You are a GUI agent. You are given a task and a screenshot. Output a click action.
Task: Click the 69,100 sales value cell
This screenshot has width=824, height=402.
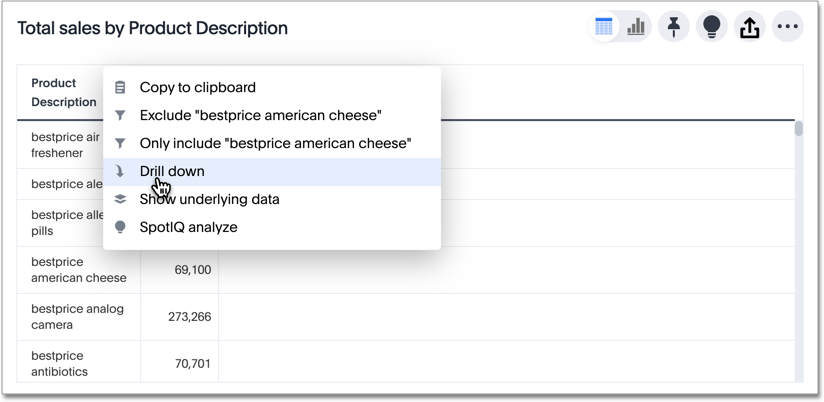click(x=192, y=270)
